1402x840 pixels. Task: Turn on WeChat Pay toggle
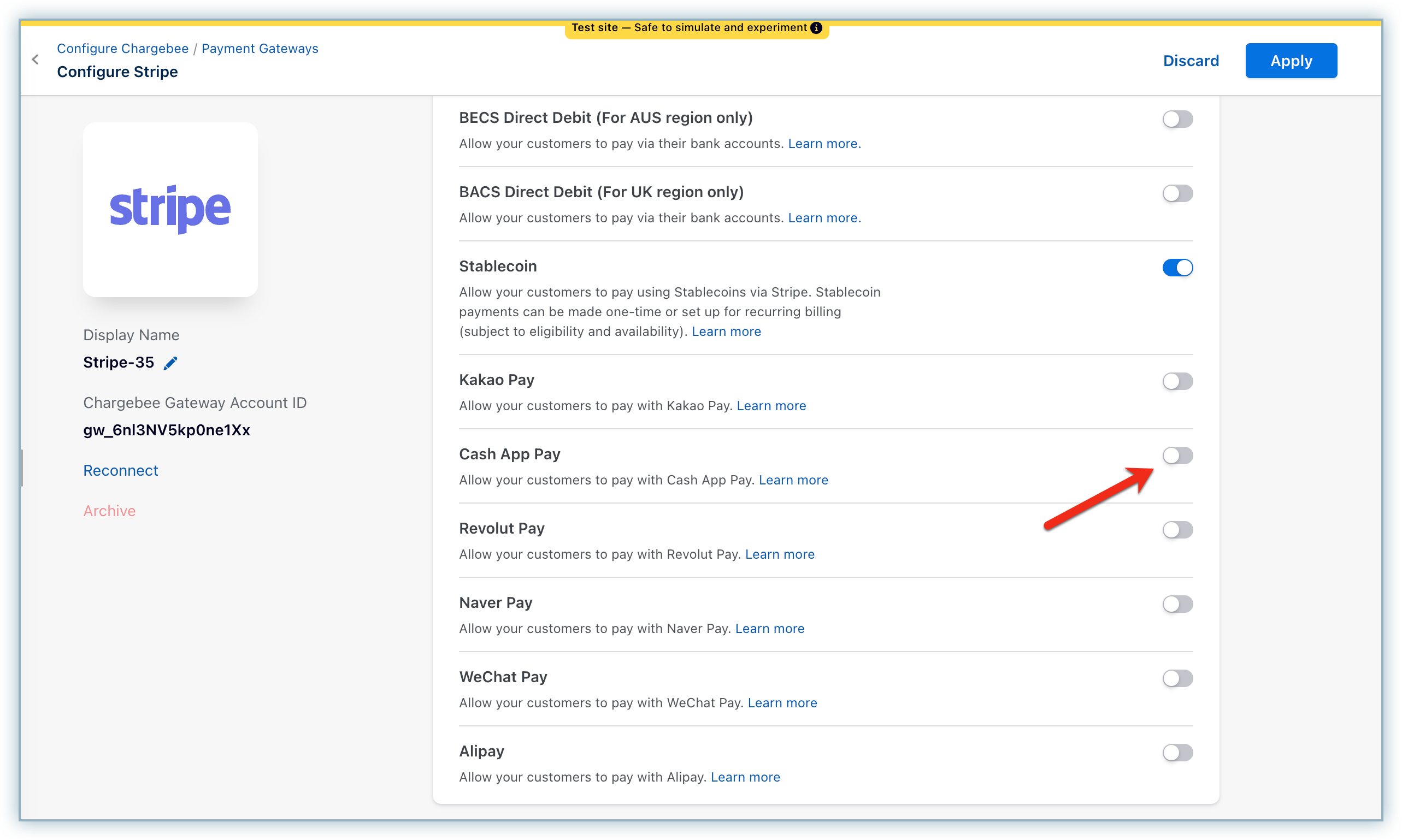[x=1177, y=678]
